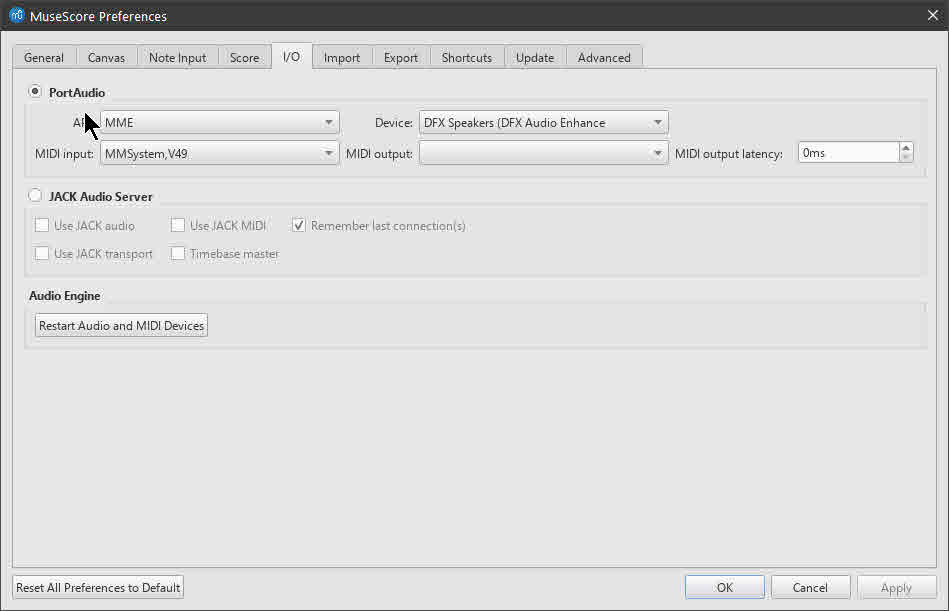Confirm with the OK button

(724, 587)
